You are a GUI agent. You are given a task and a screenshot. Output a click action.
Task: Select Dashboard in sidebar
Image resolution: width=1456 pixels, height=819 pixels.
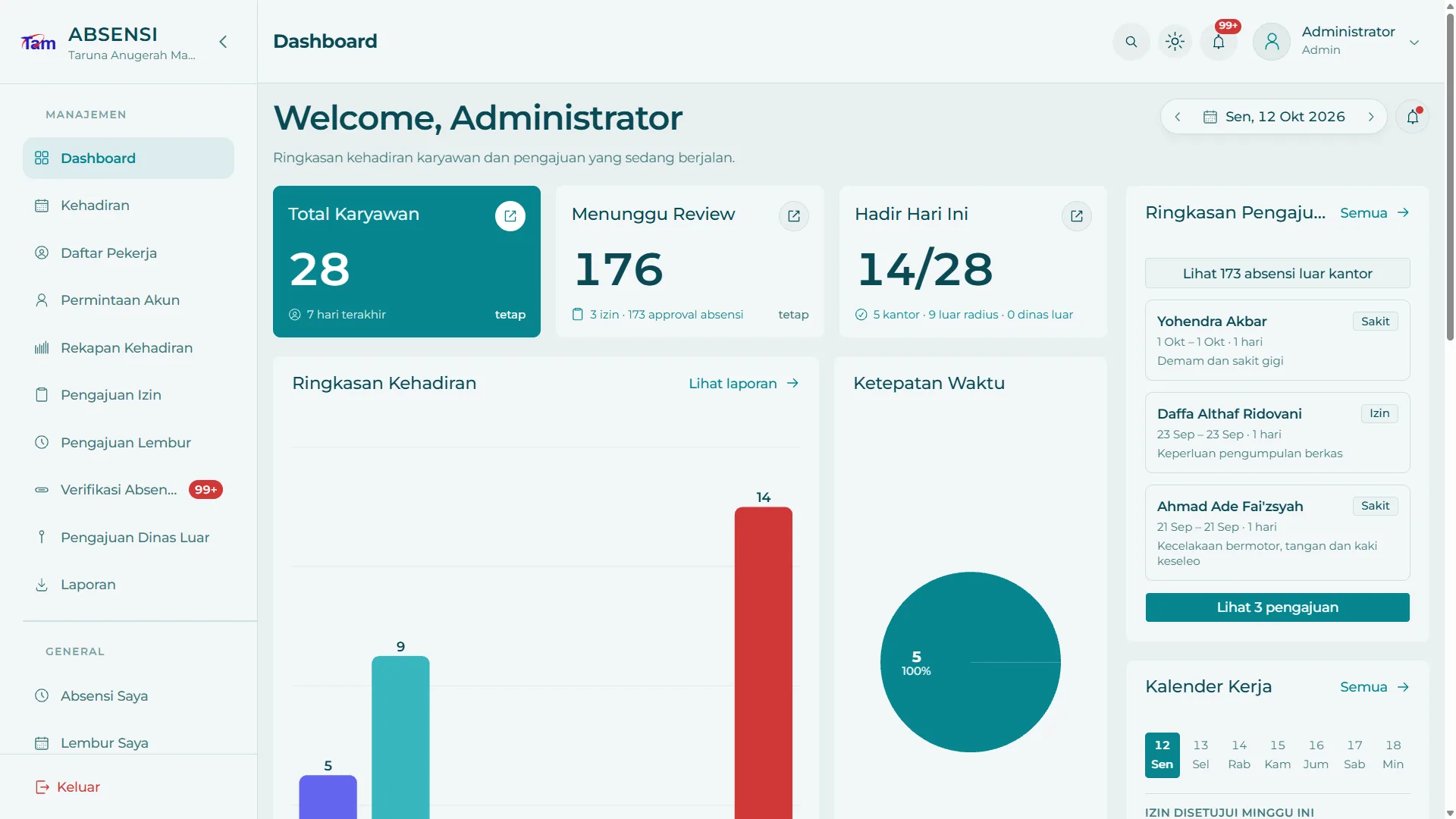click(128, 158)
